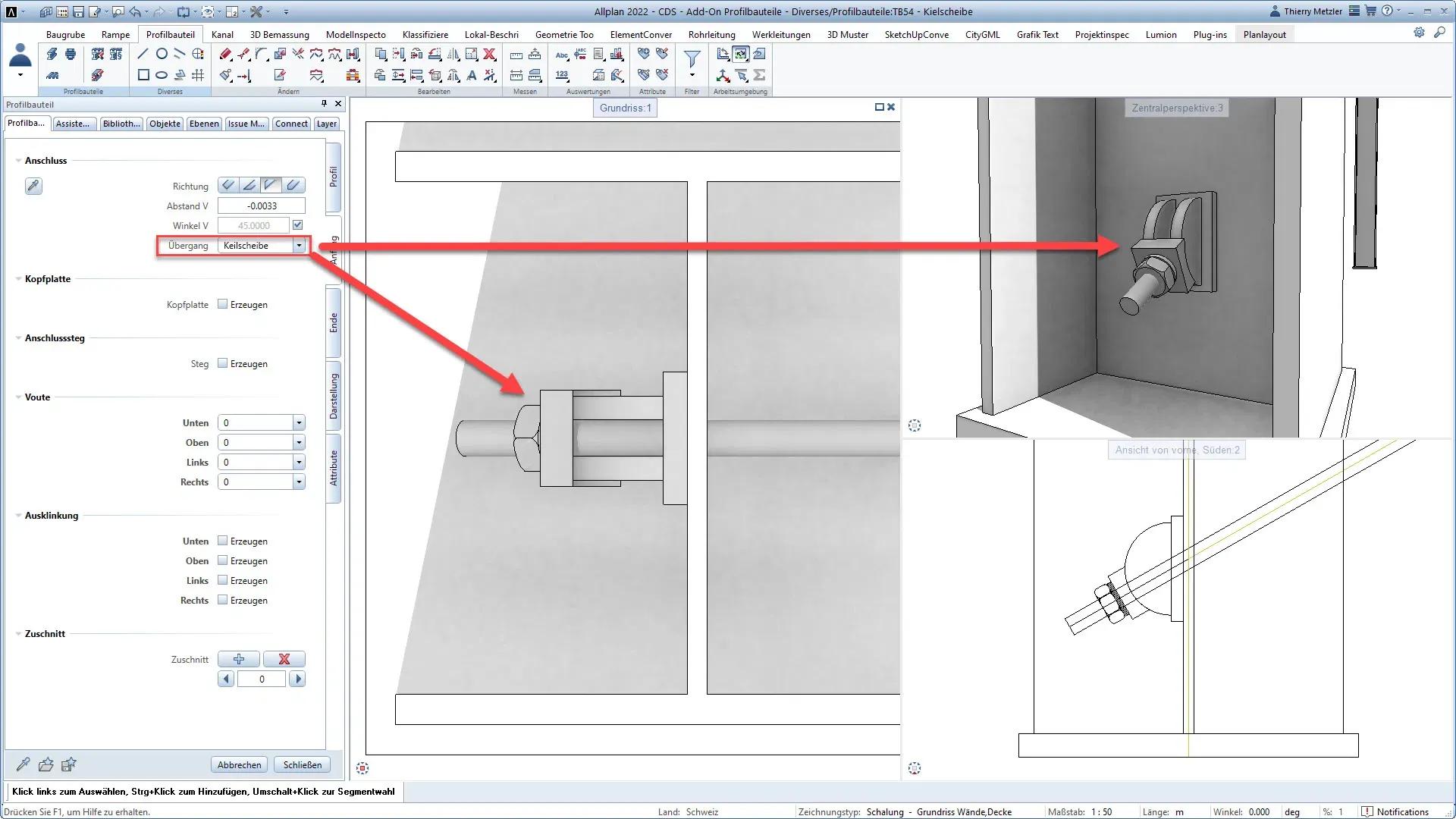1456x819 pixels.
Task: Open the Übergang Keilscheibe dropdown
Action: pyautogui.click(x=299, y=246)
